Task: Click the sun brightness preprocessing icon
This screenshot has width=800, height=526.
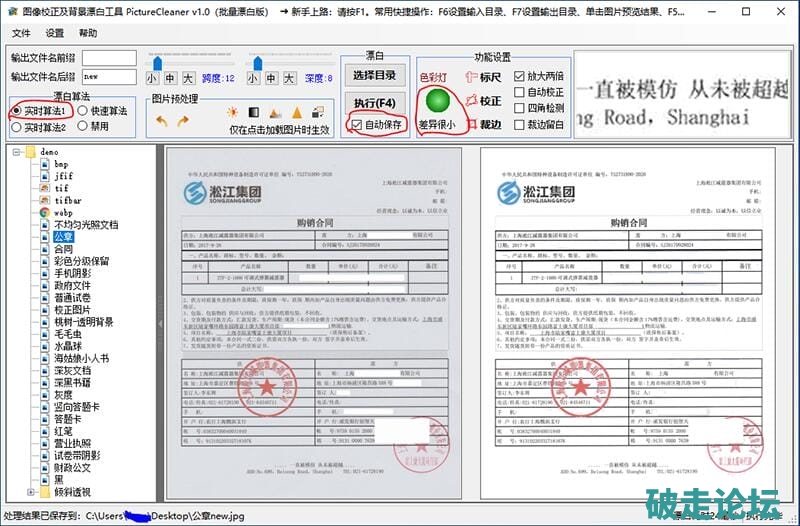Action: pos(233,114)
